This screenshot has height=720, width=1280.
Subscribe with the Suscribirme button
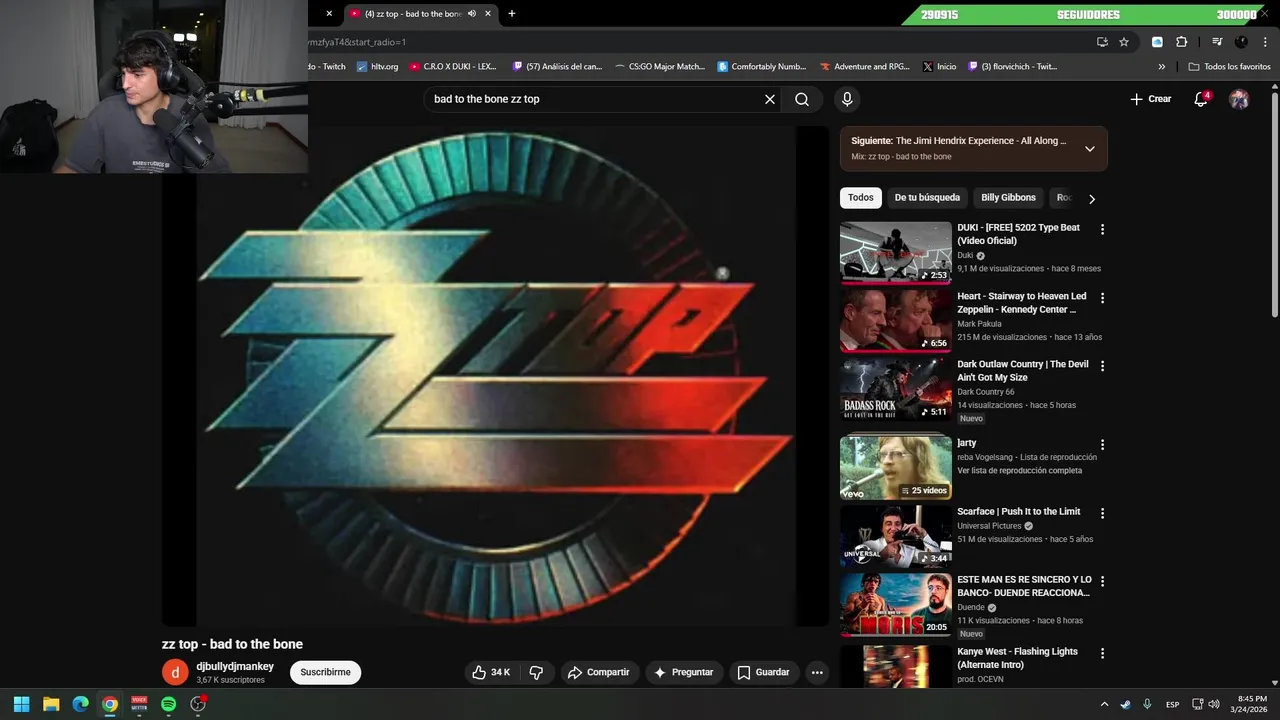[x=325, y=672]
